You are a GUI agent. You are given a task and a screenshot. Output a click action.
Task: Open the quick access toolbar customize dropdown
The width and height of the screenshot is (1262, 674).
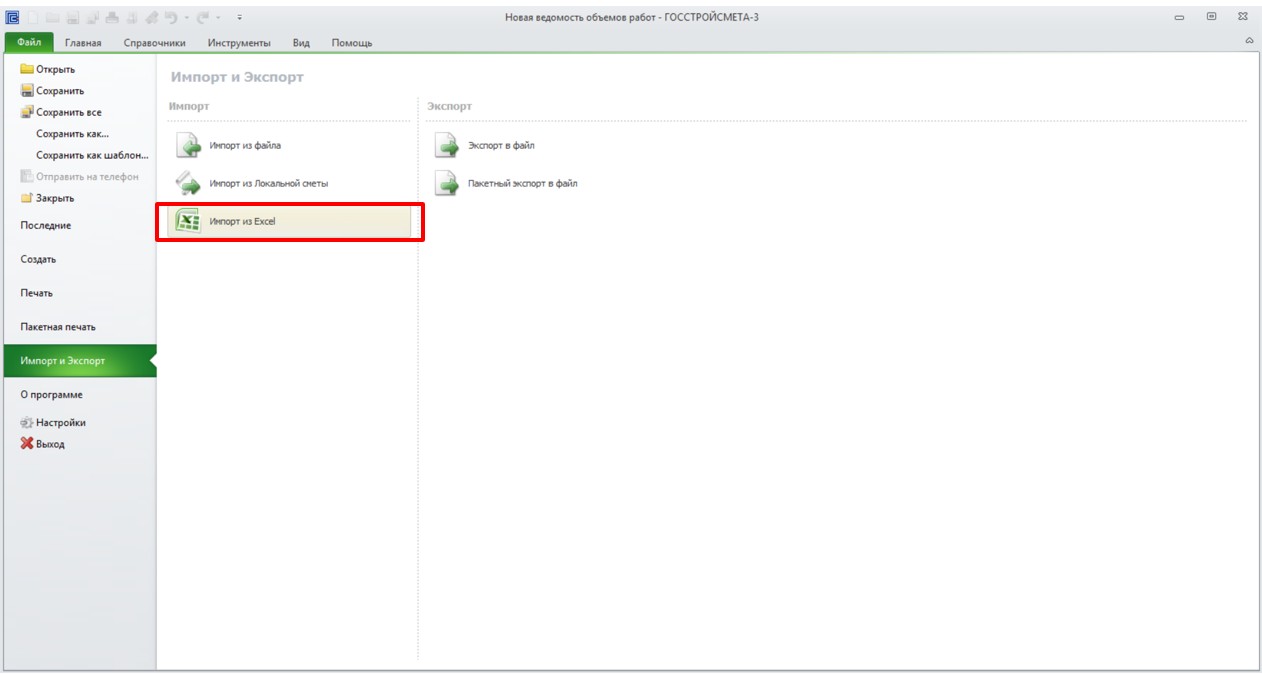pos(240,17)
